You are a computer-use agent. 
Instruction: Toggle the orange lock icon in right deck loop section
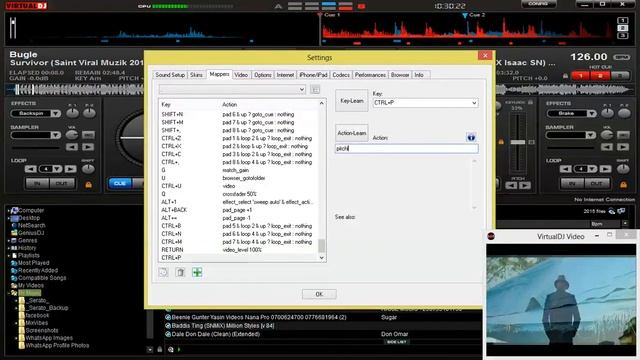(623, 184)
